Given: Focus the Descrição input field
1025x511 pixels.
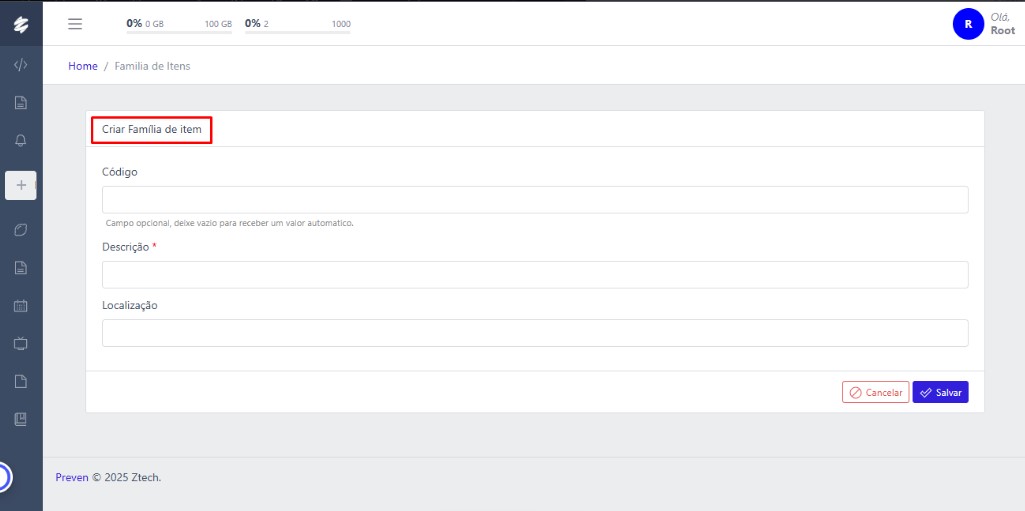Looking at the screenshot, I should coord(535,275).
